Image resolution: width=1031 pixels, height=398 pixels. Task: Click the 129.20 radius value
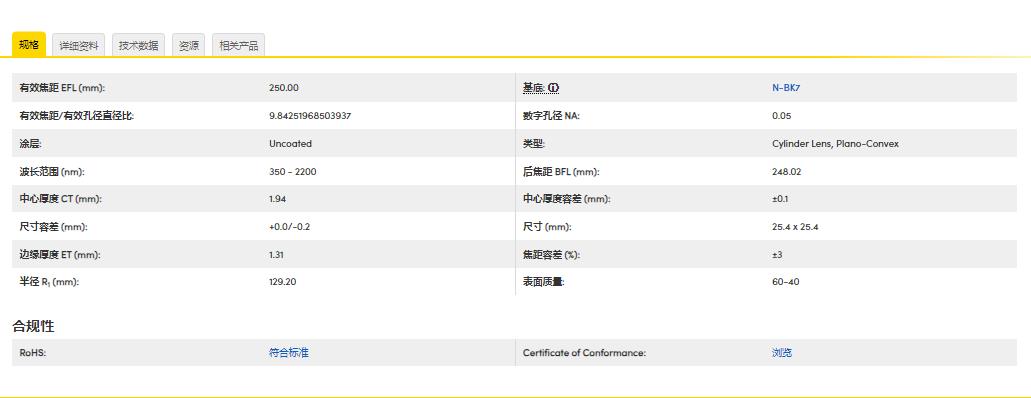point(283,282)
